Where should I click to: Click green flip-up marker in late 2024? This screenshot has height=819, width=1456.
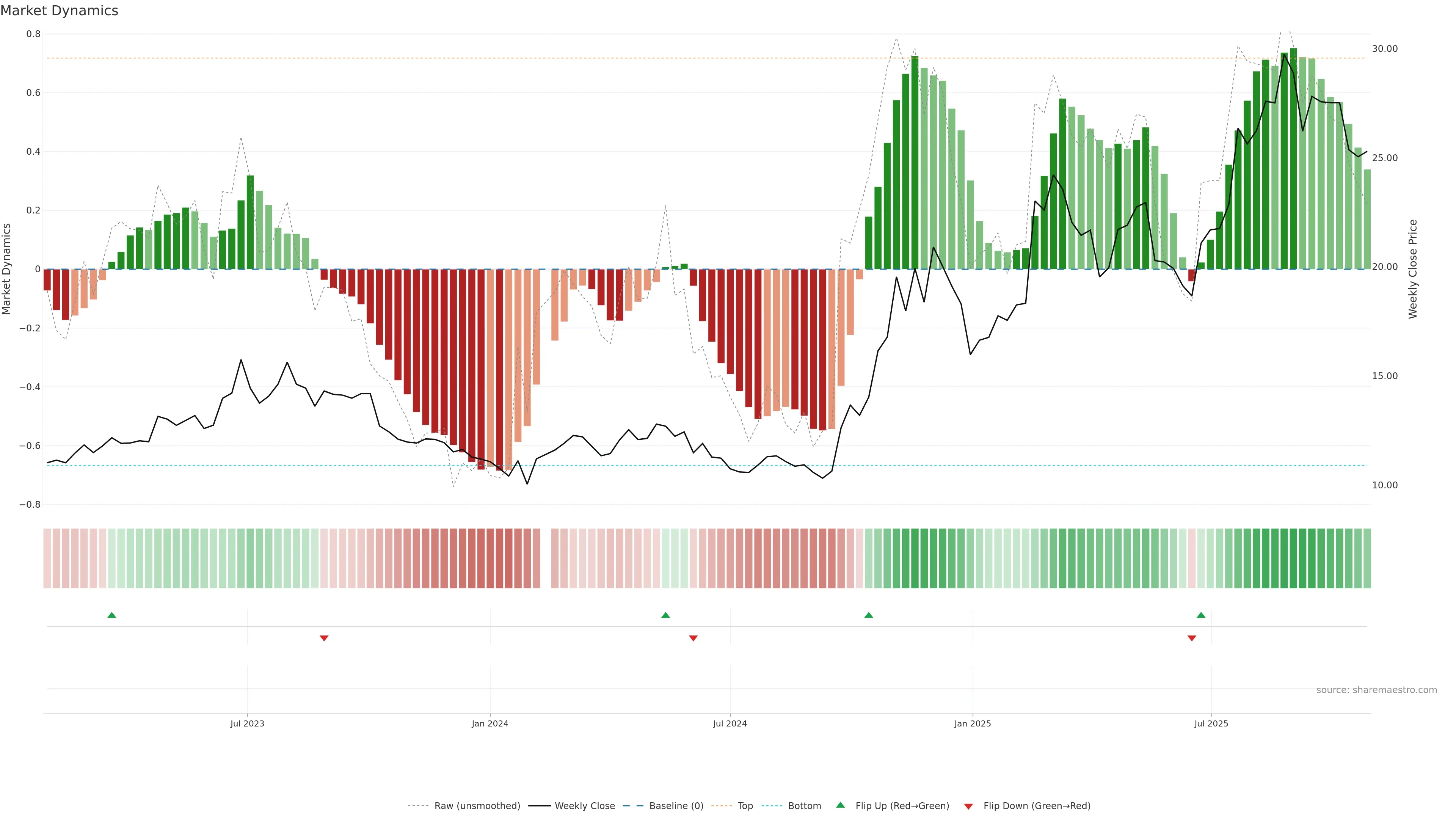[x=869, y=615]
